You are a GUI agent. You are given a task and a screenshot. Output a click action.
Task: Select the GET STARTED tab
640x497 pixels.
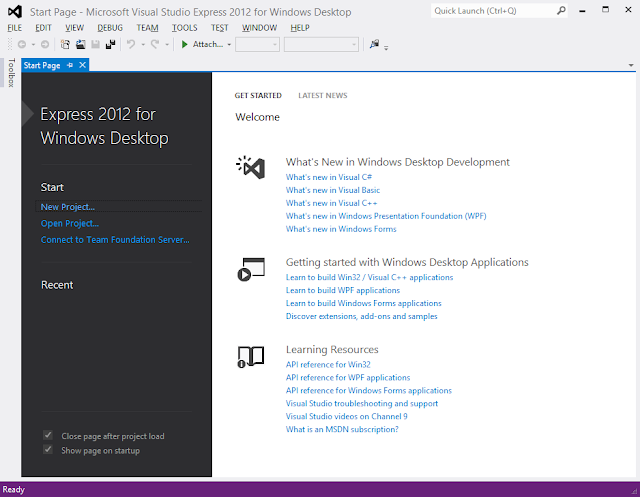[258, 95]
